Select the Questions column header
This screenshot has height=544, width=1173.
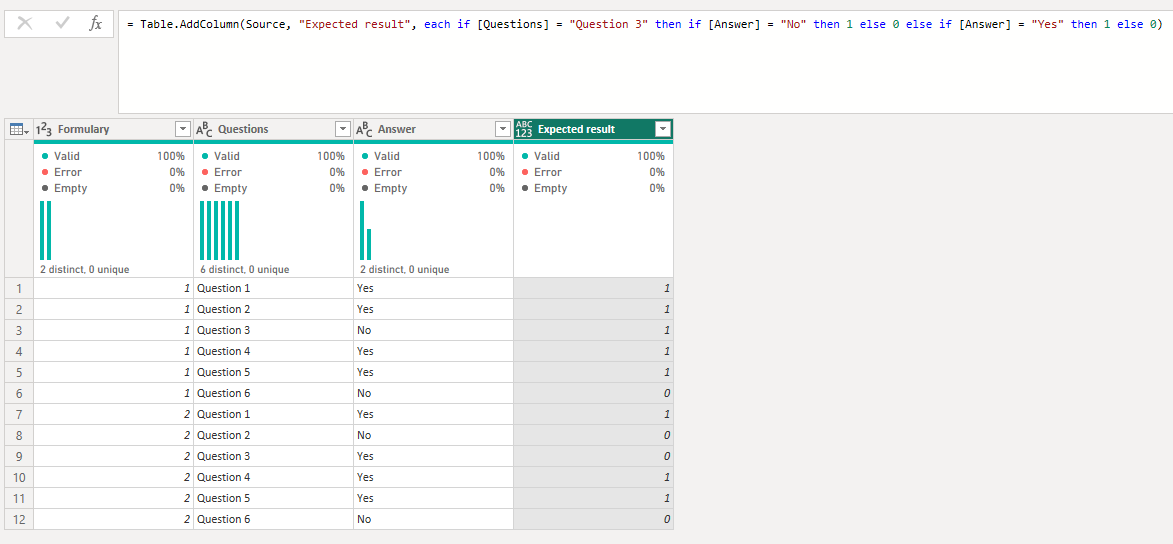coord(274,129)
